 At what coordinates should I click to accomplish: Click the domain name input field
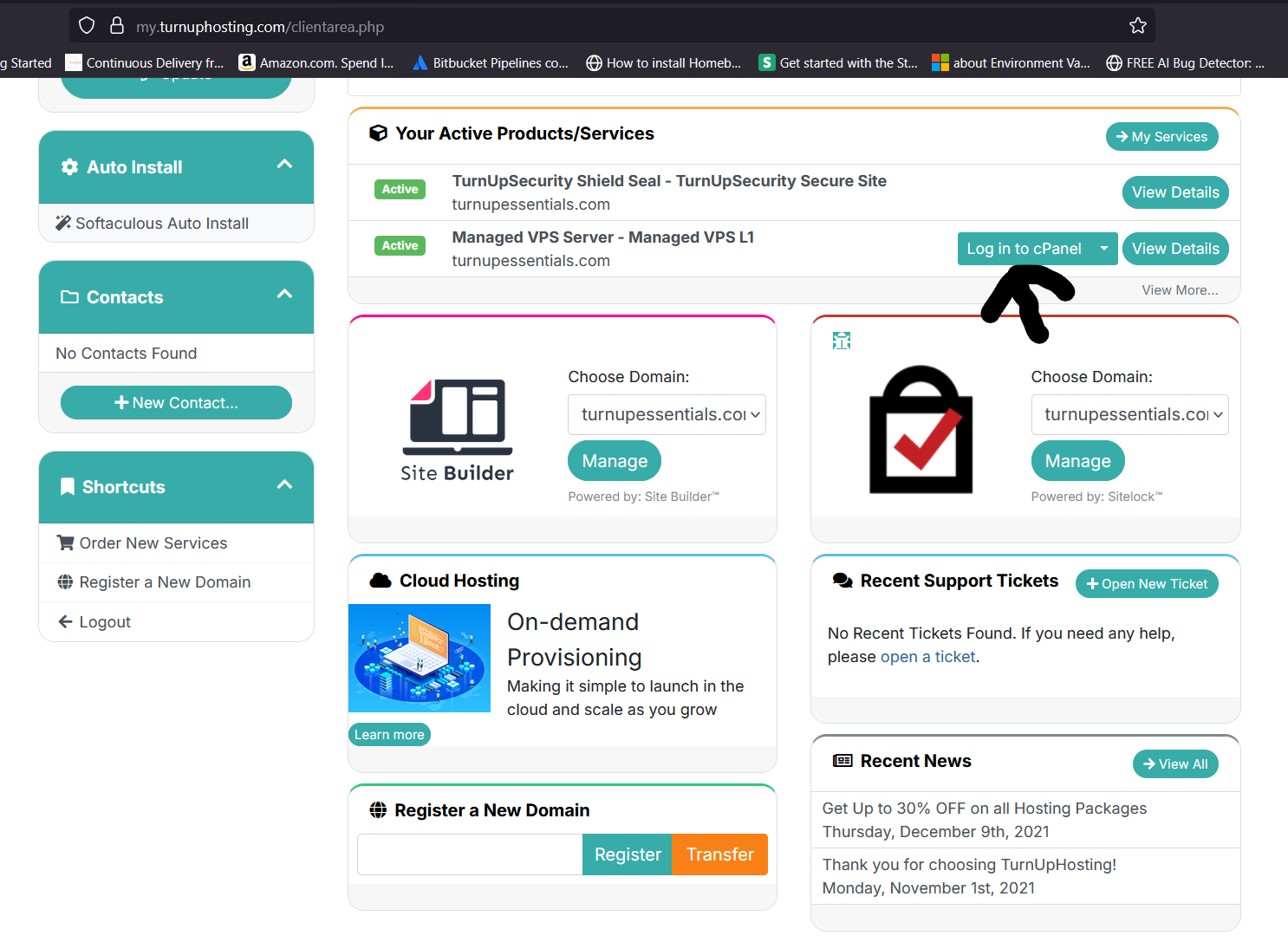[470, 854]
